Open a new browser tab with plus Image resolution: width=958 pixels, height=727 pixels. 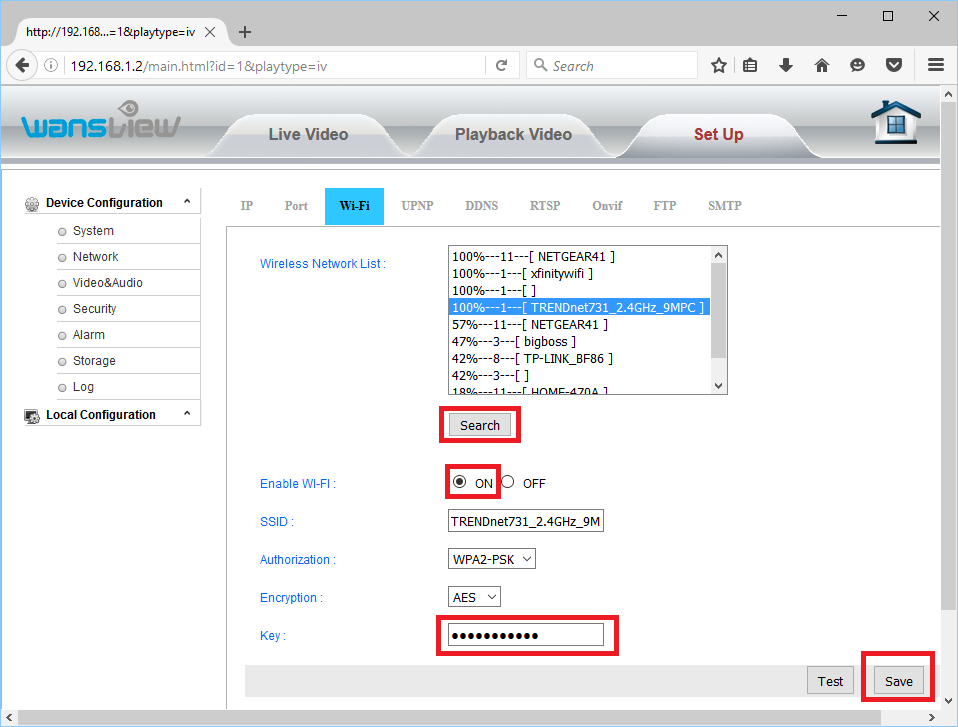pyautogui.click(x=245, y=32)
